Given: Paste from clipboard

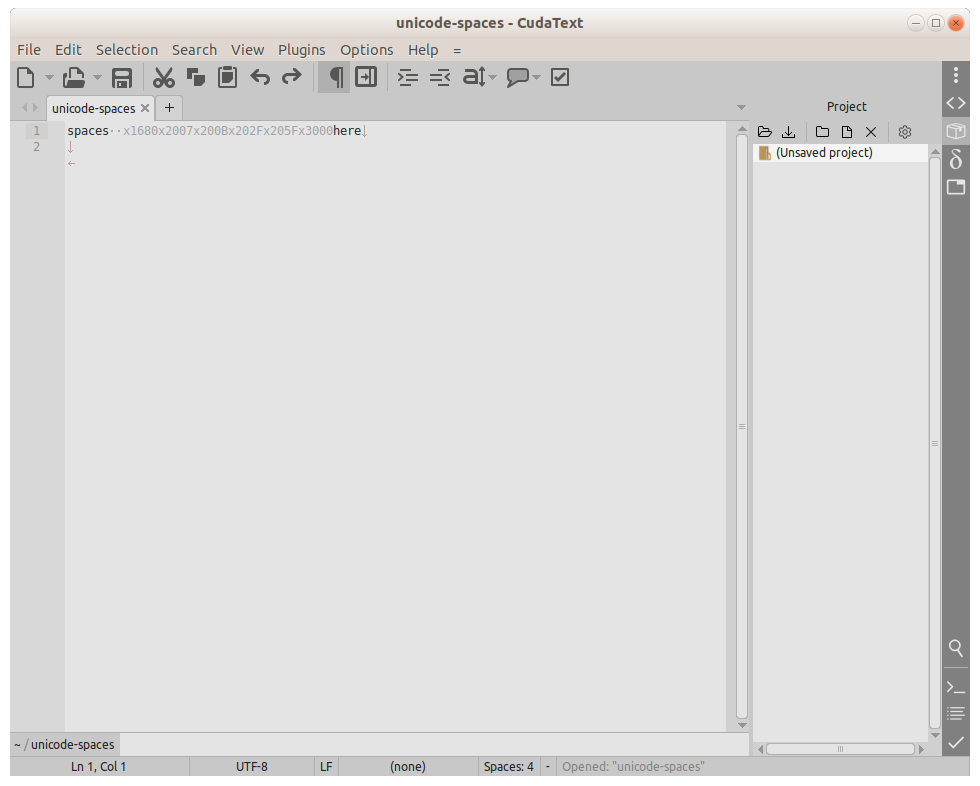Looking at the screenshot, I should [x=227, y=77].
